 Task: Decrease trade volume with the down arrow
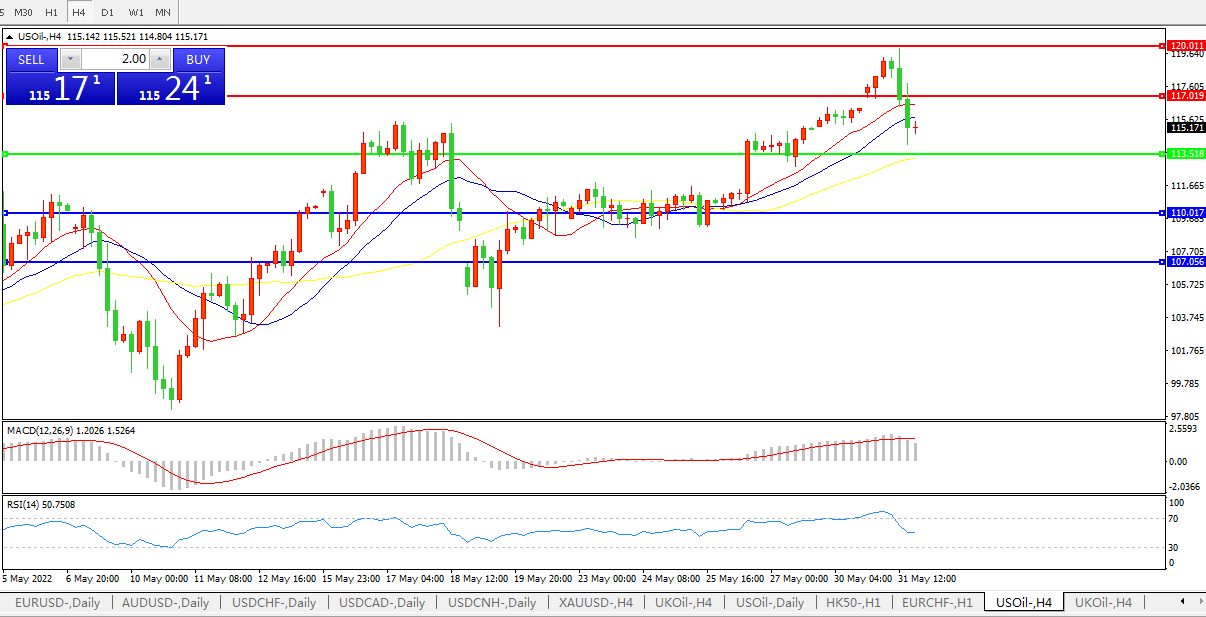tap(69, 59)
